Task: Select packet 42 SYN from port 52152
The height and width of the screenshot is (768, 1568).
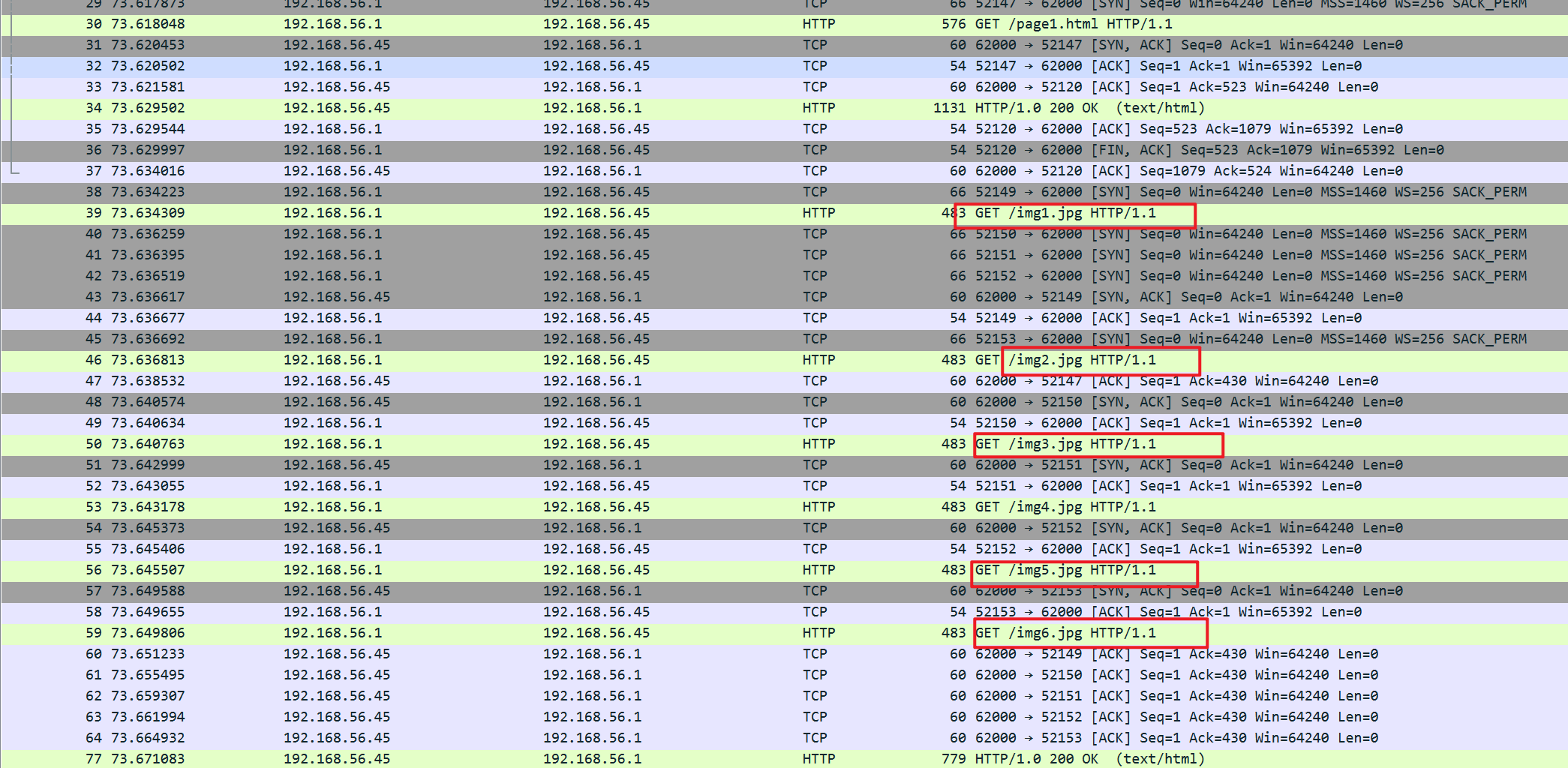Action: 784,276
